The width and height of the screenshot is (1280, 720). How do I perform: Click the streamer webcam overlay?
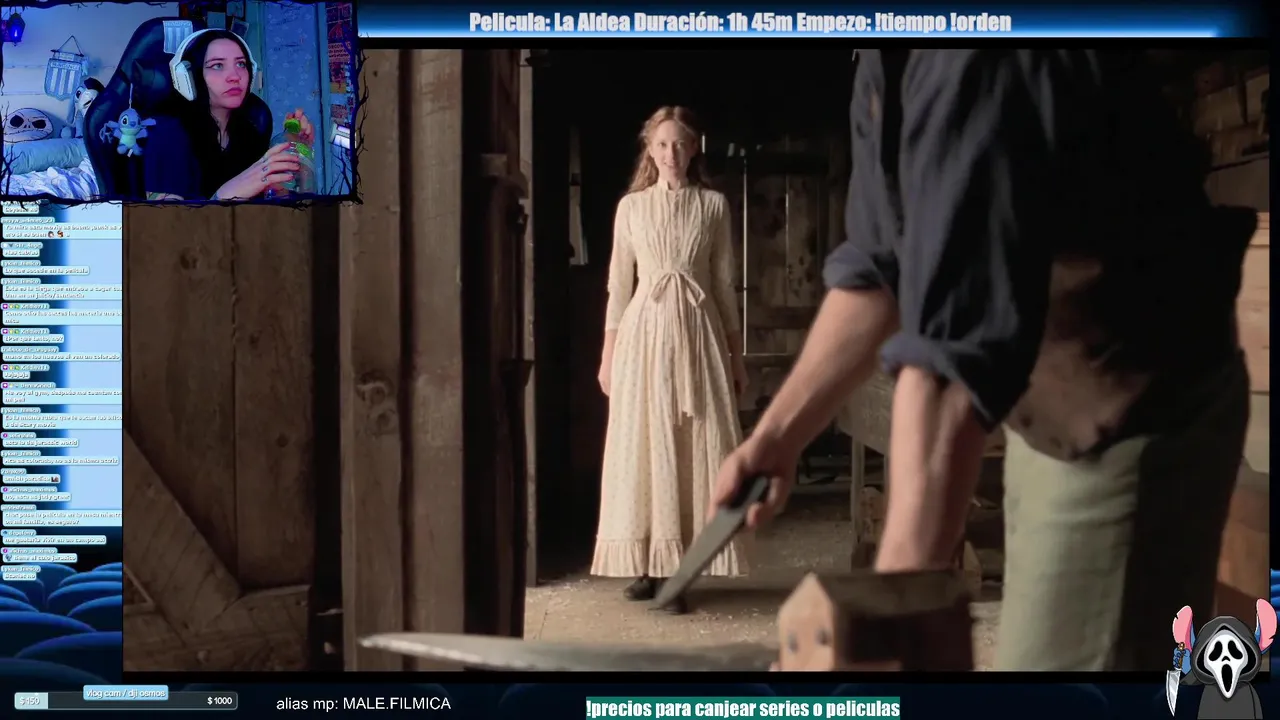(178, 100)
